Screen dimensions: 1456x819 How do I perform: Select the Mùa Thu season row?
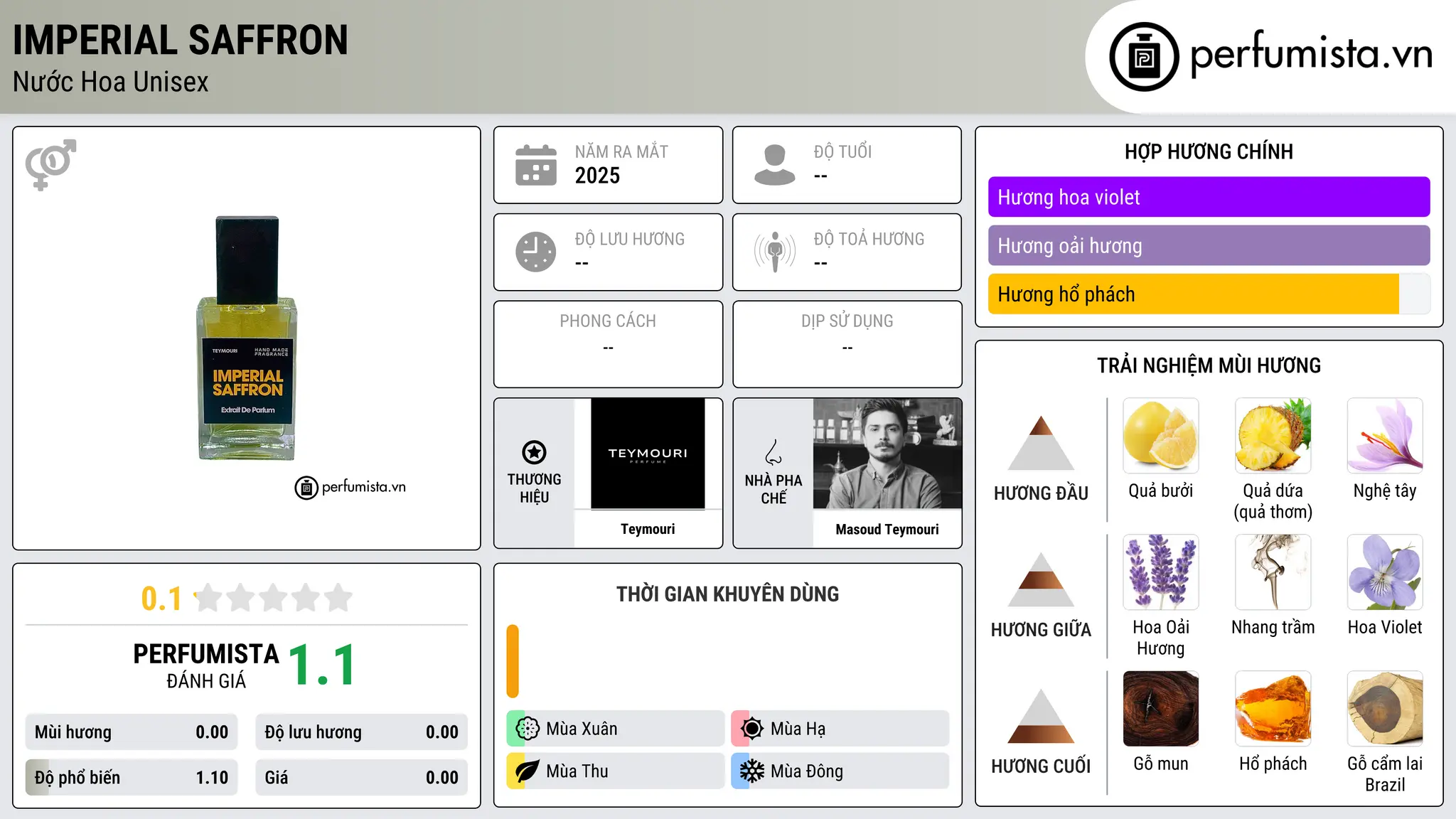tap(615, 771)
